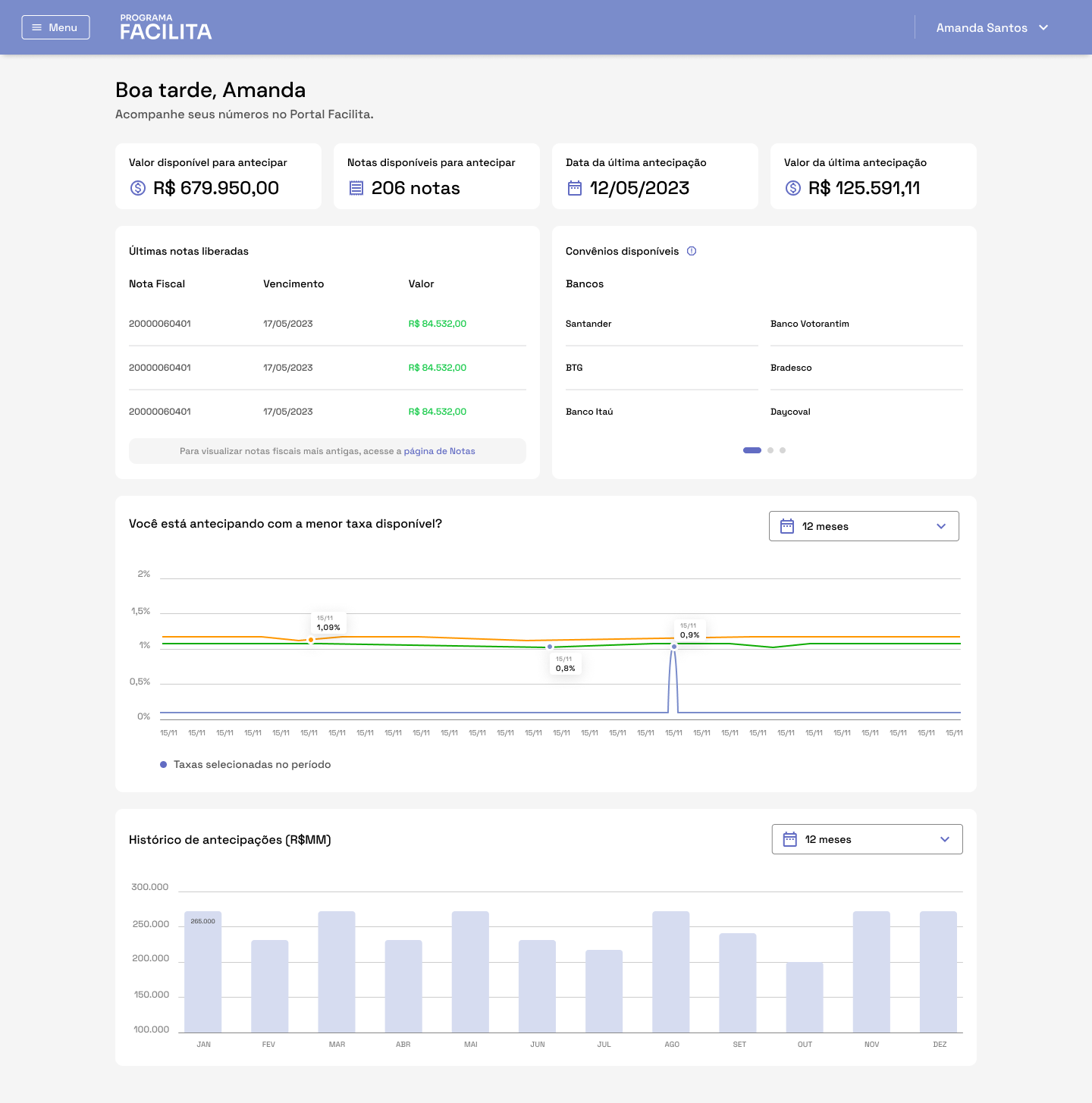This screenshot has height=1103, width=1092.
Task: Click the NOV bar in the histogram
Action: click(x=871, y=972)
